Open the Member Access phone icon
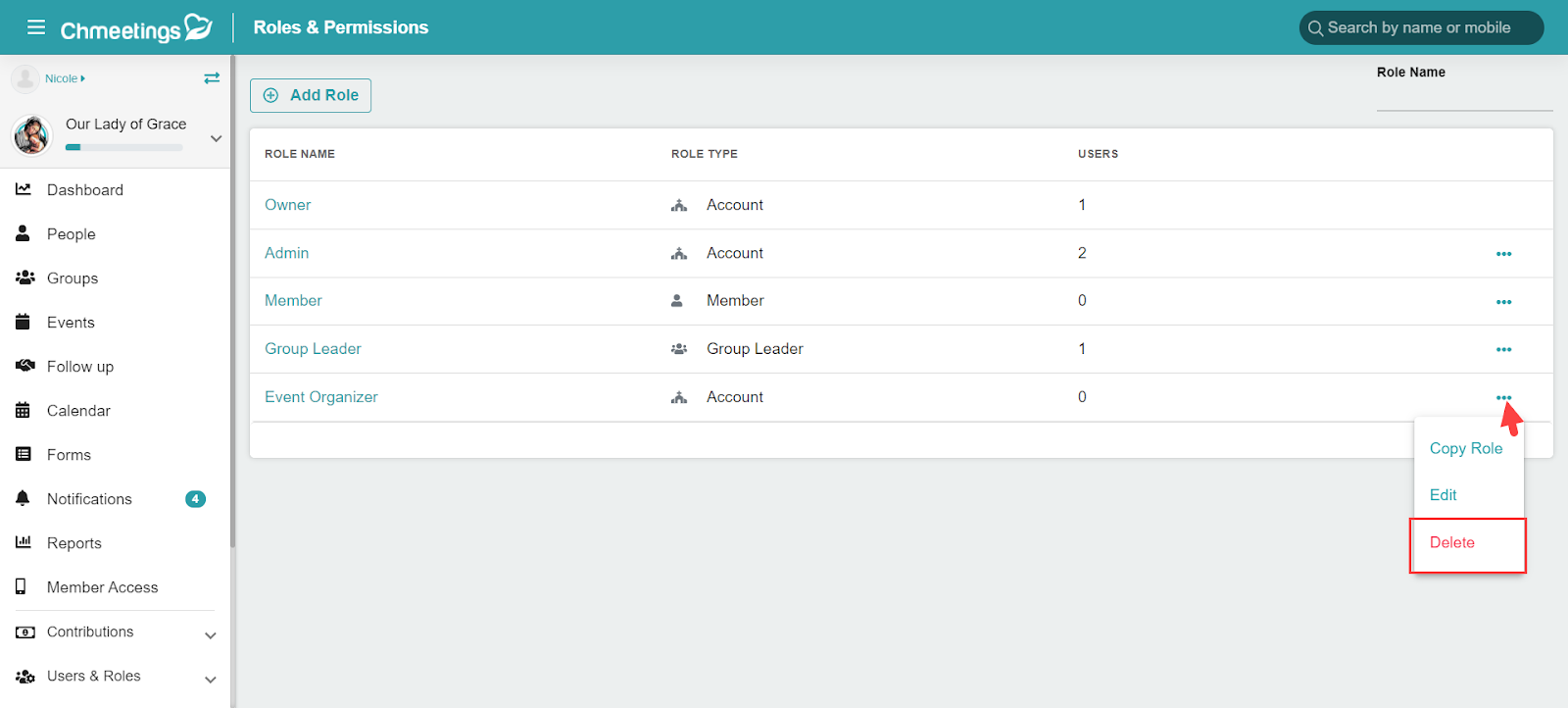 point(21,586)
